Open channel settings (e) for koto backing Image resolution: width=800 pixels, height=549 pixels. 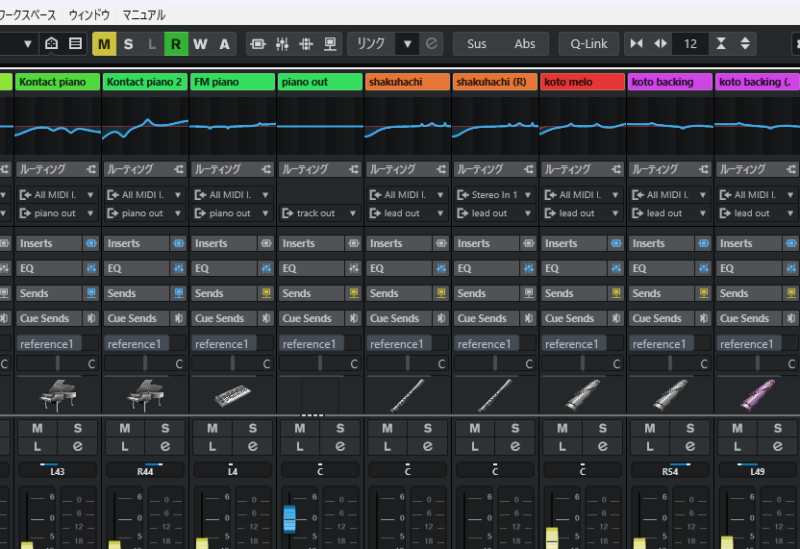click(690, 446)
